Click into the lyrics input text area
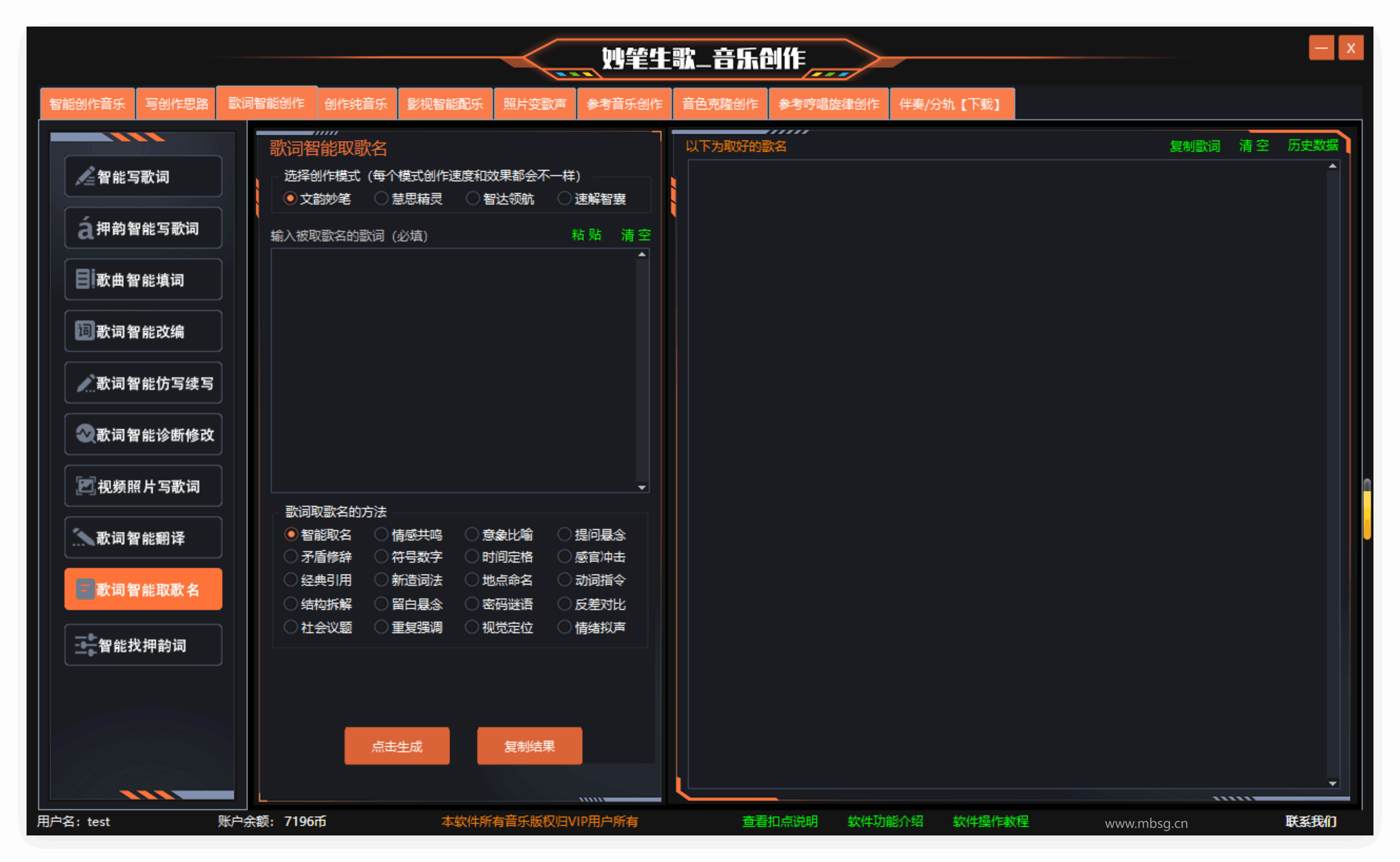 [x=453, y=371]
